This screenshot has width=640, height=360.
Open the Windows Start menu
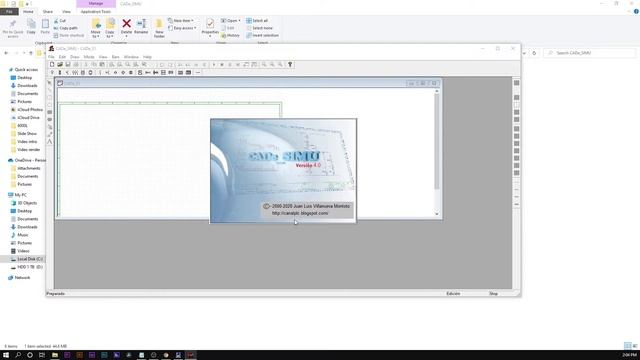[x=6, y=355]
